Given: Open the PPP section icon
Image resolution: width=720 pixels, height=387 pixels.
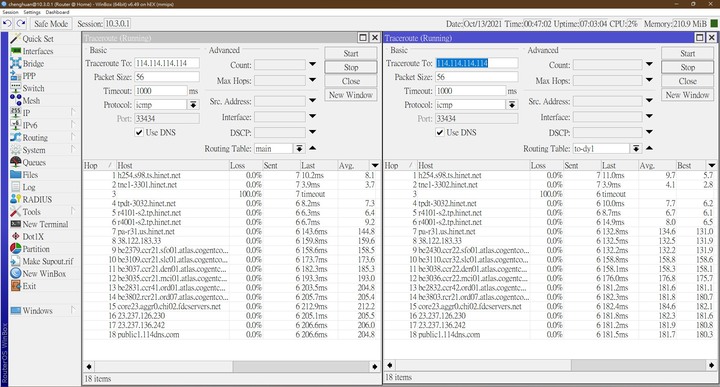Looking at the screenshot, I should 16,76.
